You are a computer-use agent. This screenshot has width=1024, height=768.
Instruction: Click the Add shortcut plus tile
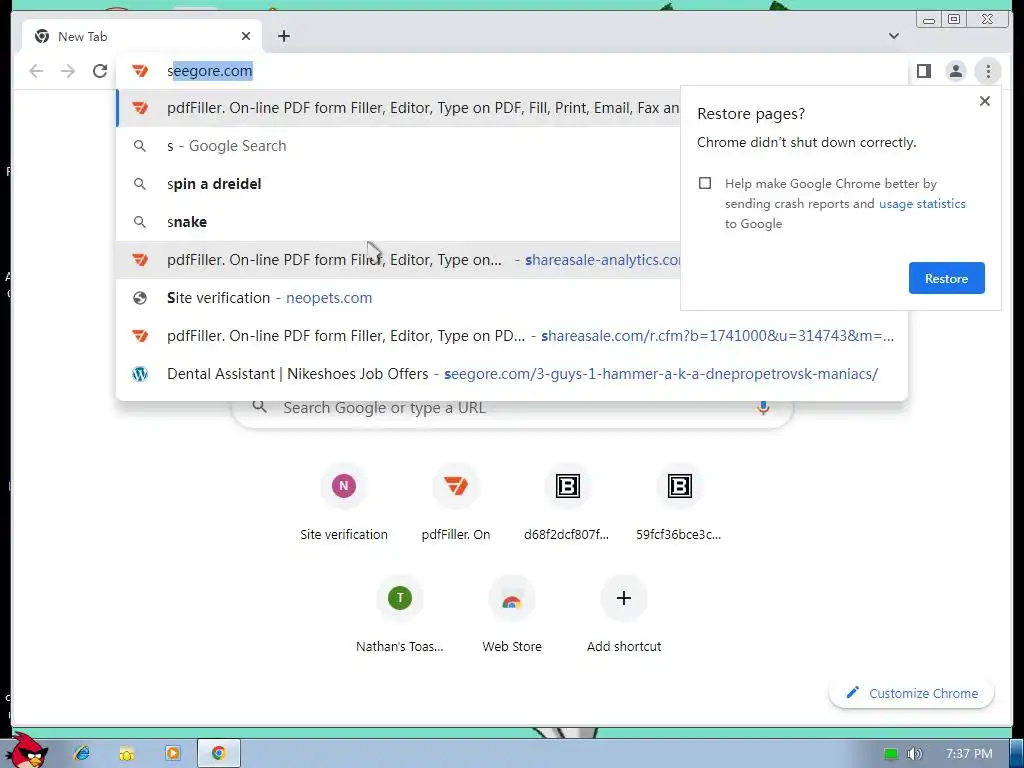point(624,615)
